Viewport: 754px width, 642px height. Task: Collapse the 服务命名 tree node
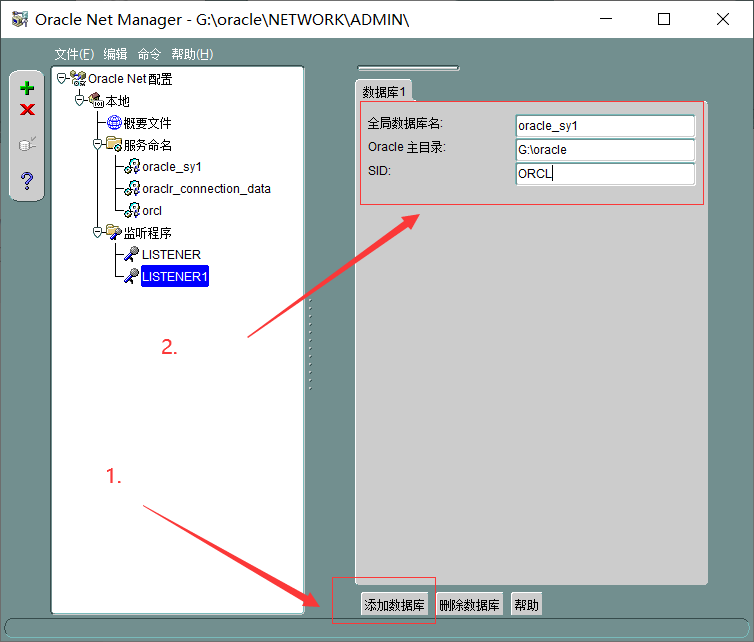[98, 144]
